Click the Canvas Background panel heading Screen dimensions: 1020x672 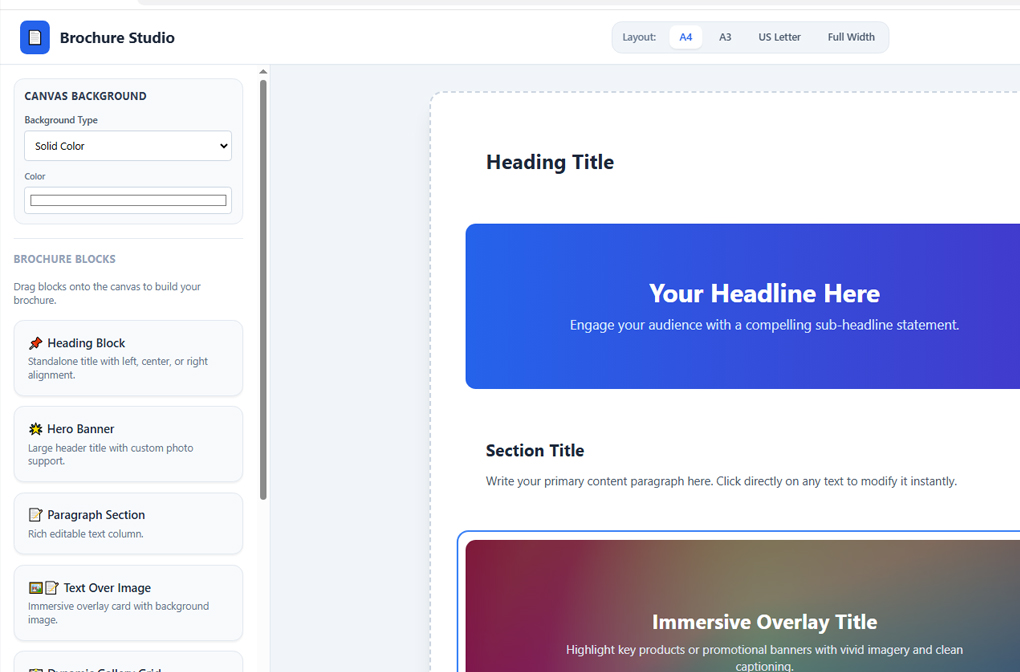point(85,96)
